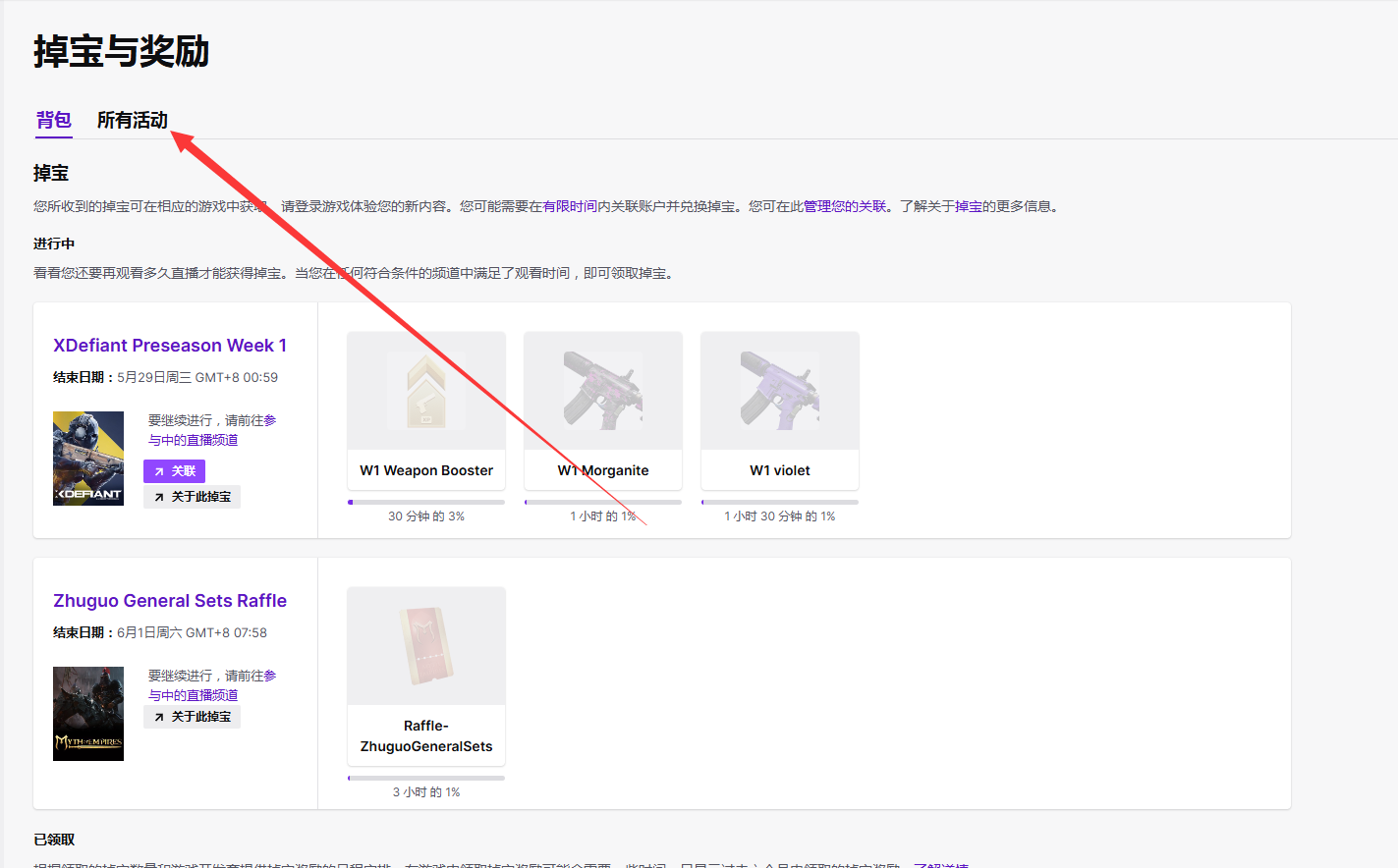The height and width of the screenshot is (868, 1398).
Task: Open the 有限时间 link in description
Action: [570, 206]
